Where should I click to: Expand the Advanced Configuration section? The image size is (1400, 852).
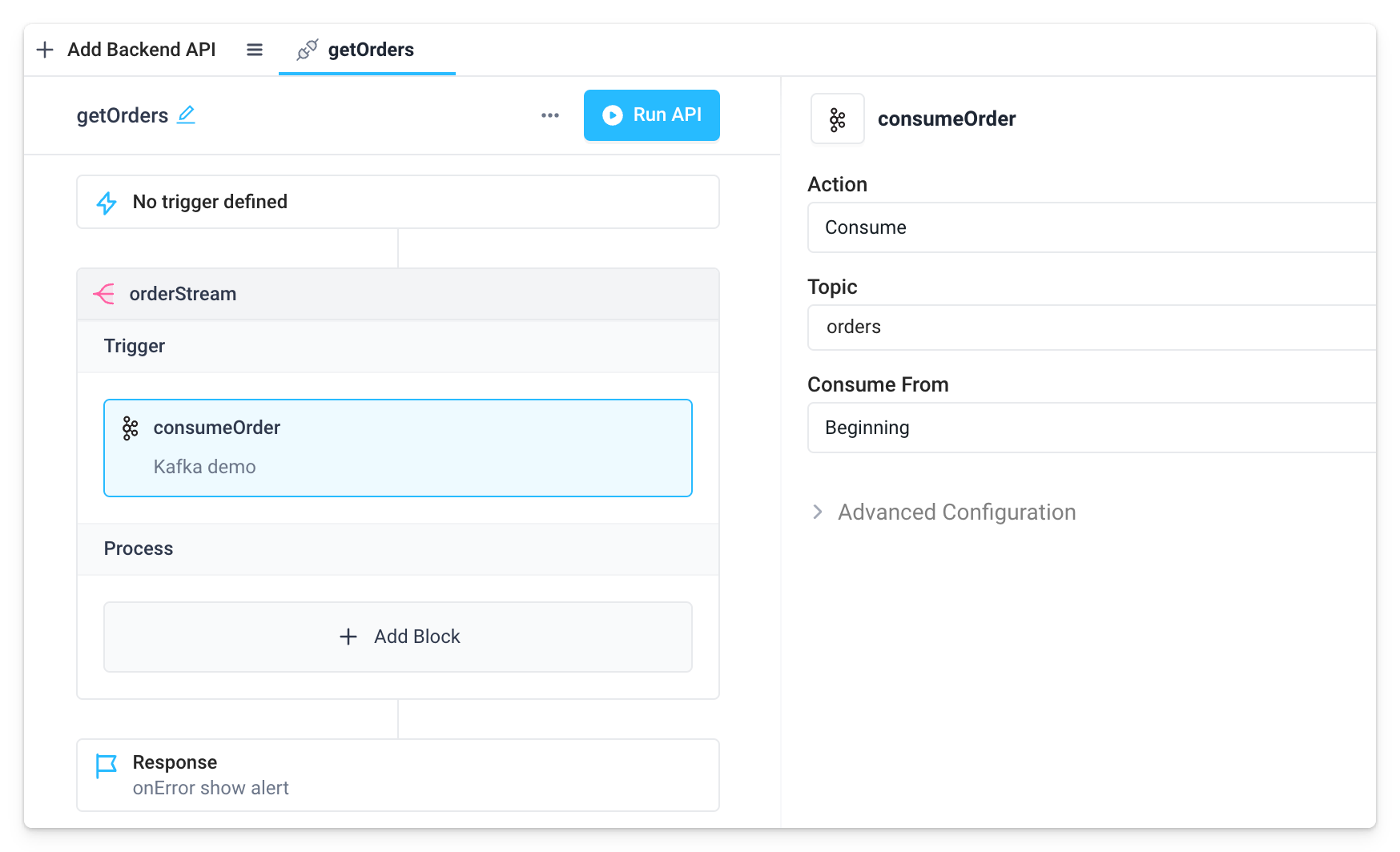(956, 512)
